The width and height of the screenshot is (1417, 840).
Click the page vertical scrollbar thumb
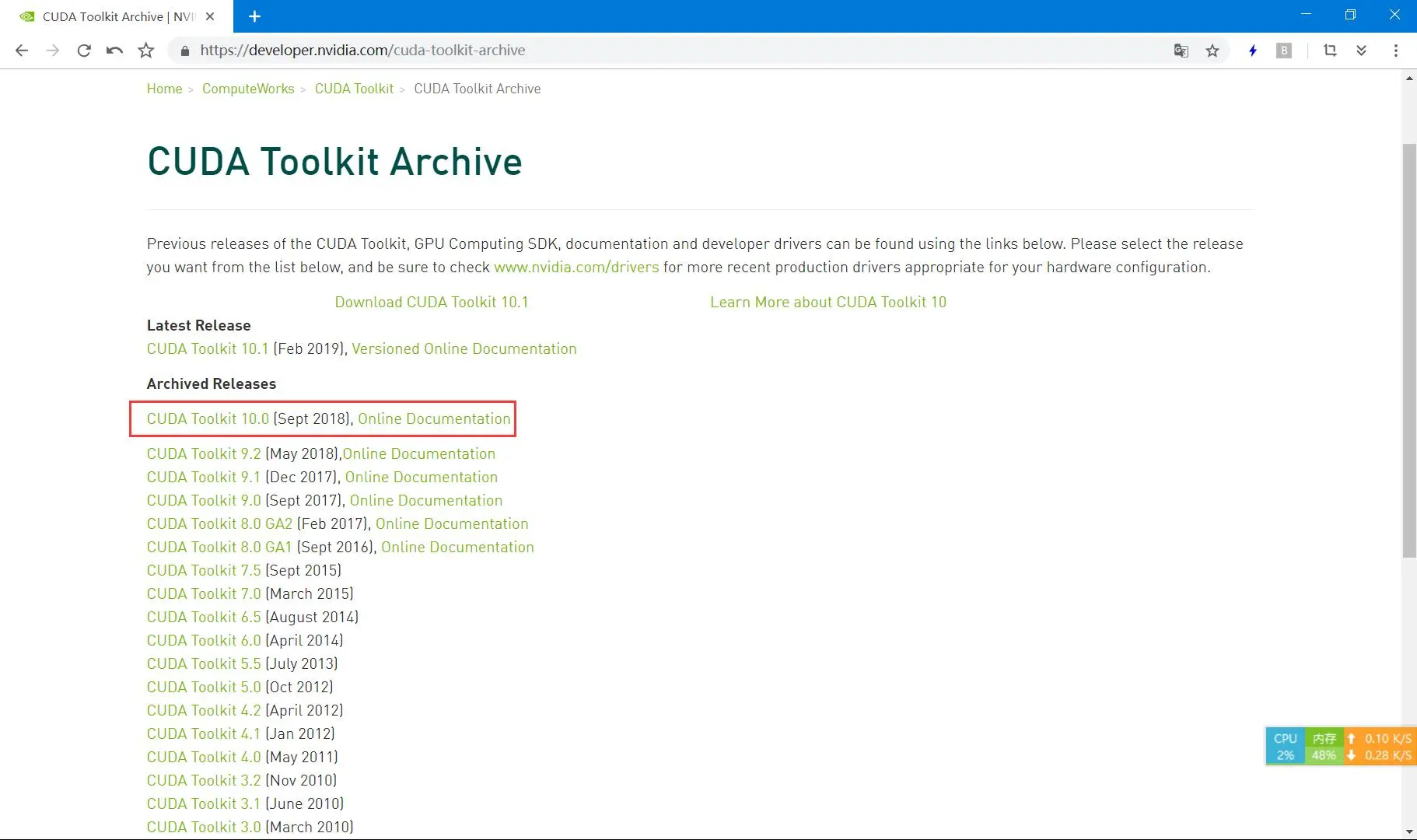click(x=1409, y=350)
